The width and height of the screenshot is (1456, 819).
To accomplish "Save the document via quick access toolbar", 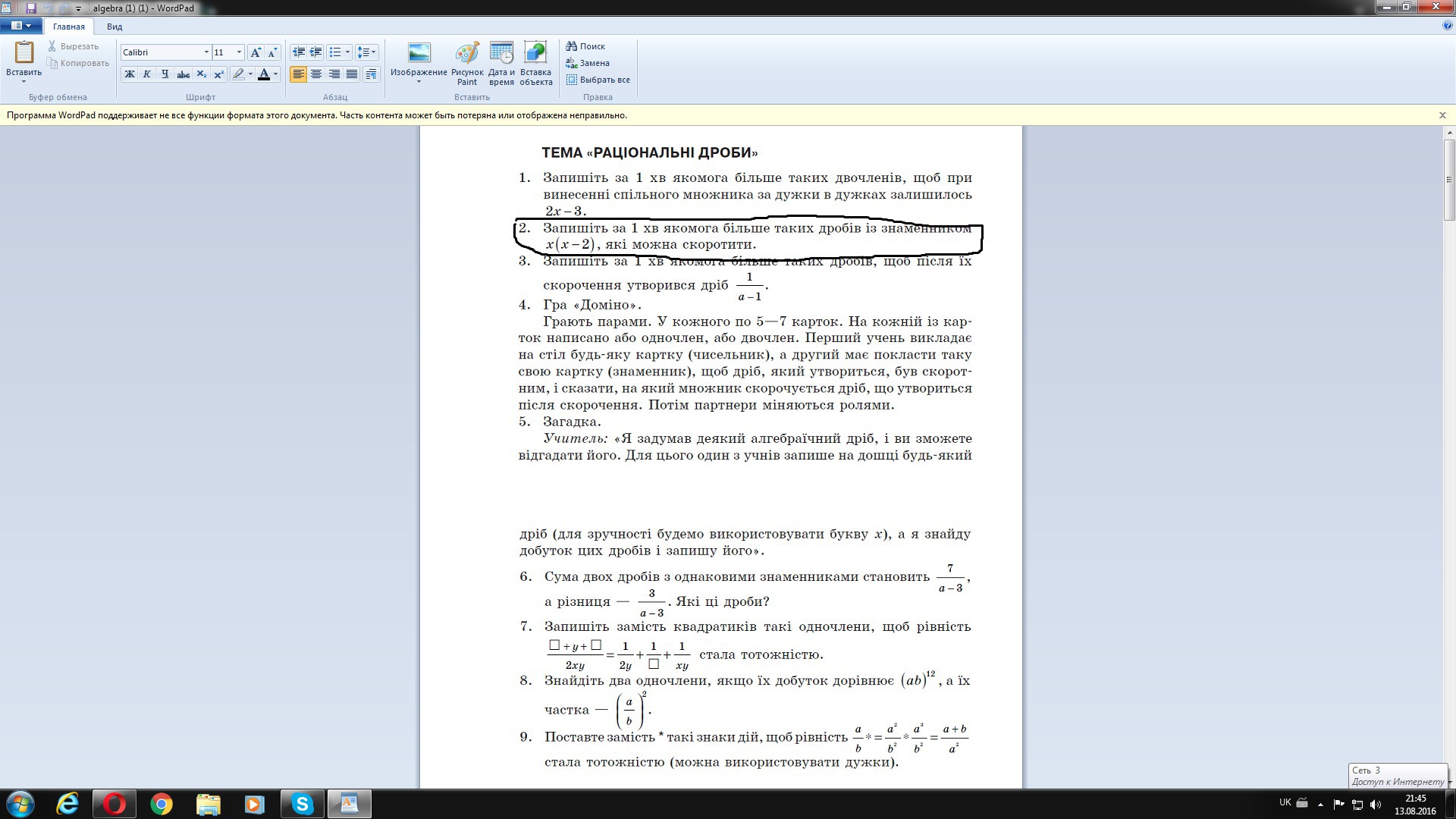I will (31, 8).
